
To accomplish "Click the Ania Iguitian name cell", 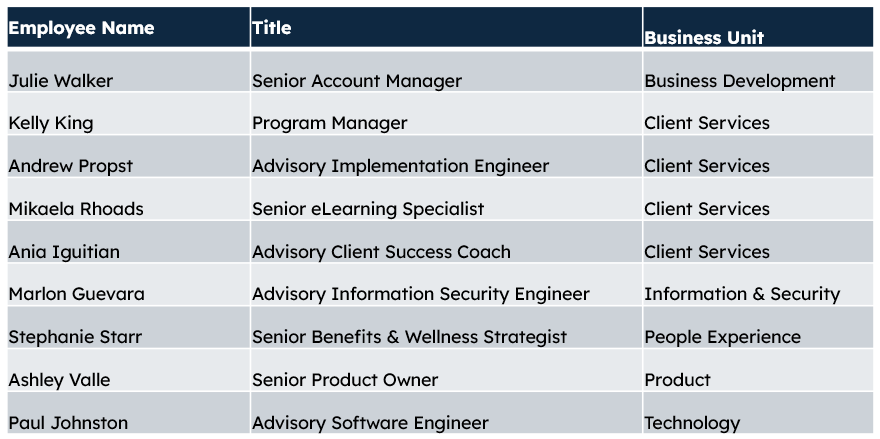I will pyautogui.click(x=129, y=241).
